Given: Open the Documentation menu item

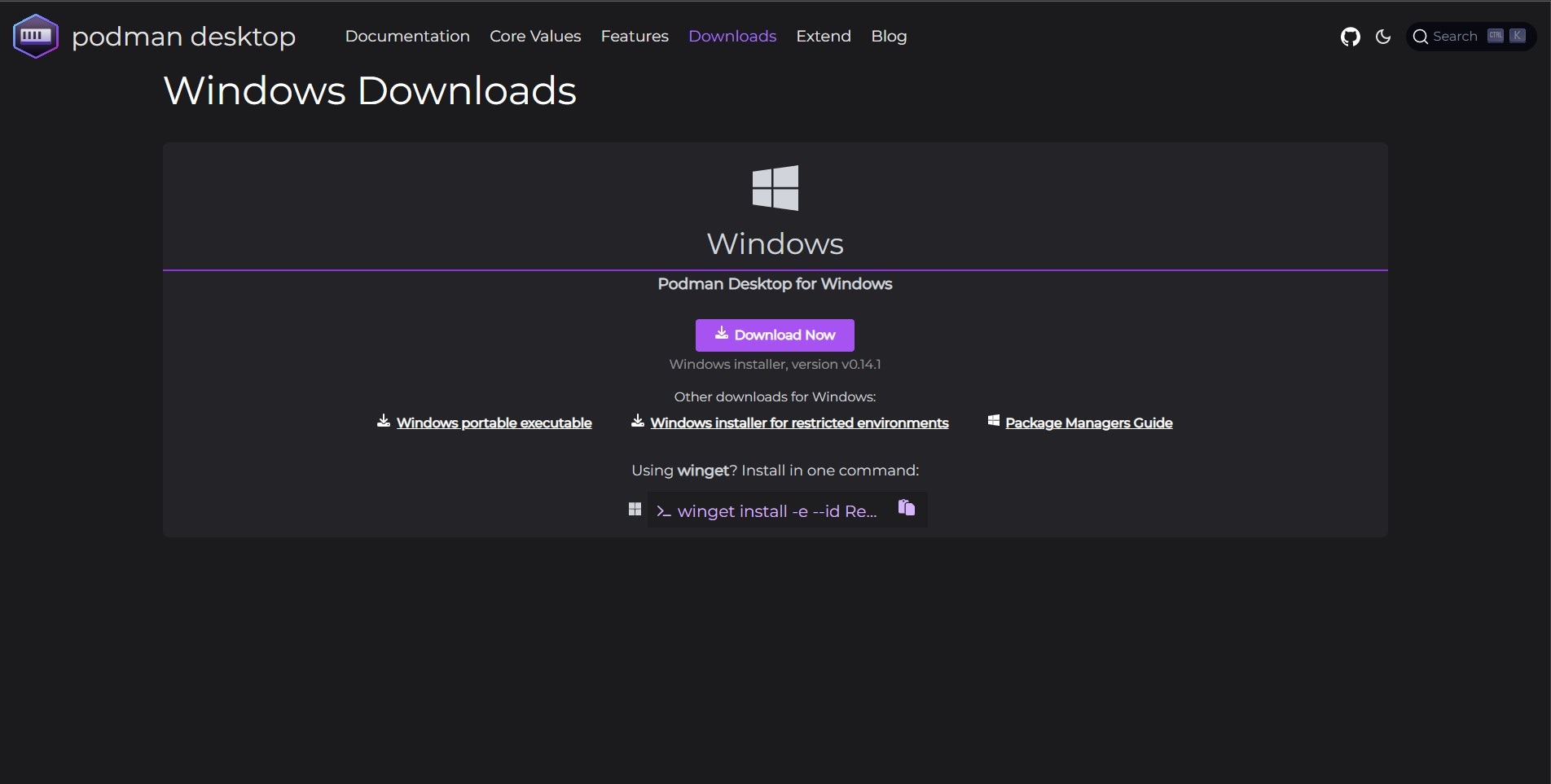Looking at the screenshot, I should 407,36.
